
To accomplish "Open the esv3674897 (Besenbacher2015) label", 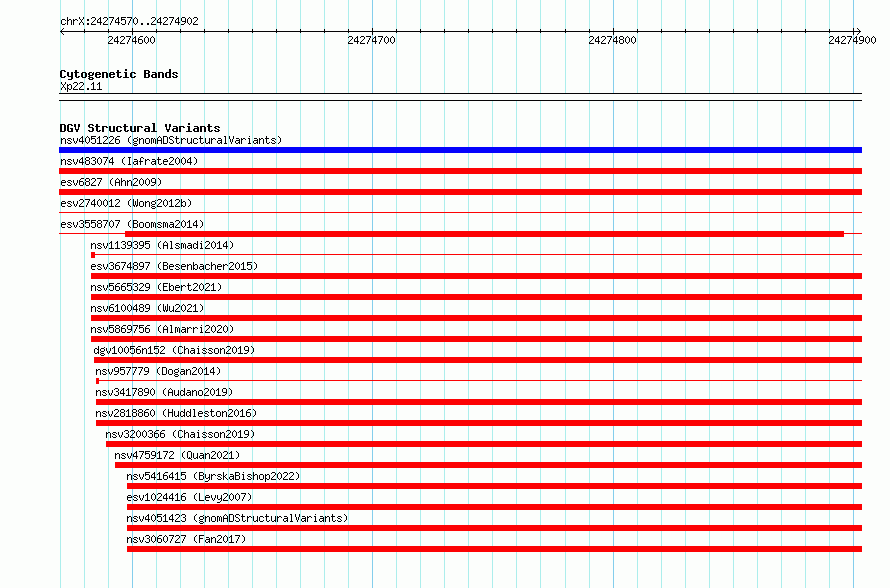I will pos(174,266).
